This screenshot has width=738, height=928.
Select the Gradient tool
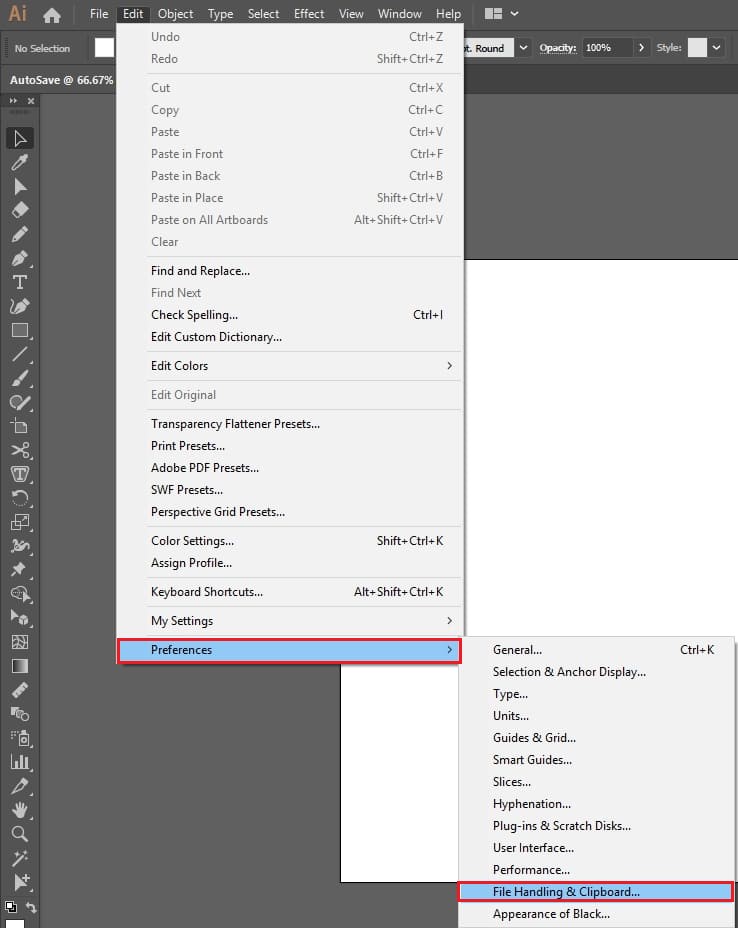coord(20,666)
